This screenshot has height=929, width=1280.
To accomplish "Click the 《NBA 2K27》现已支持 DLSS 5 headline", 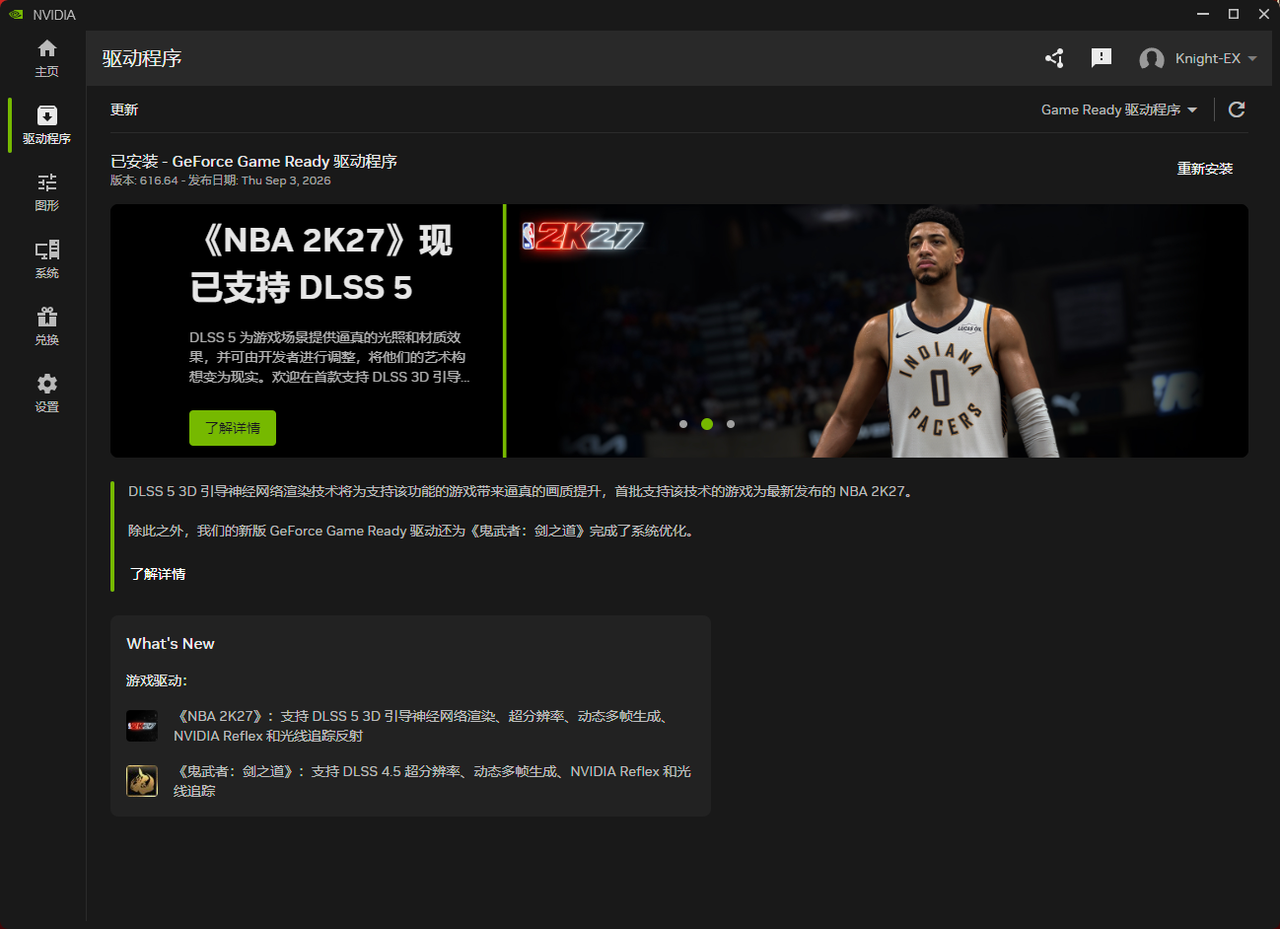I will 321,264.
